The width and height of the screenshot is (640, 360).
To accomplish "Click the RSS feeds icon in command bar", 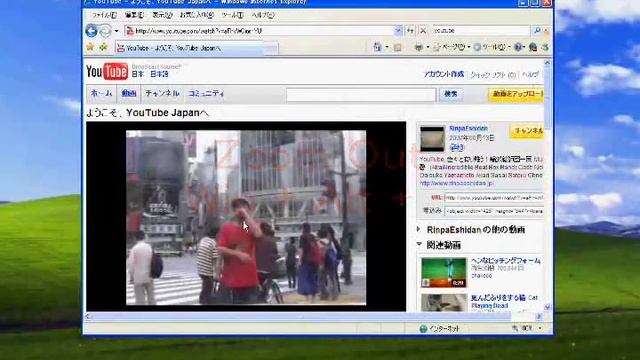I will pos(397,48).
